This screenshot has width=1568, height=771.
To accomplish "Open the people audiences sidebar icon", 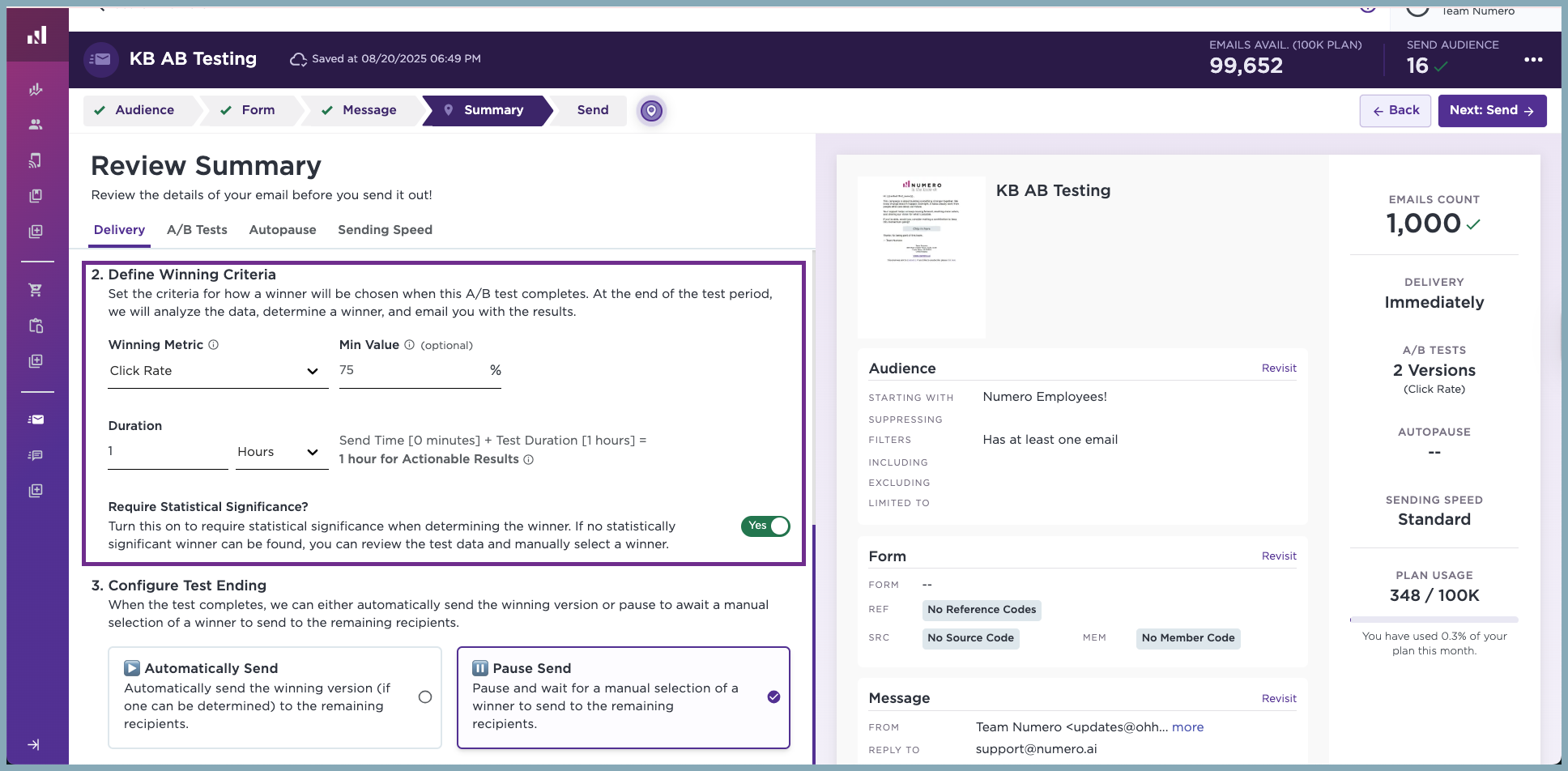I will pos(36,125).
